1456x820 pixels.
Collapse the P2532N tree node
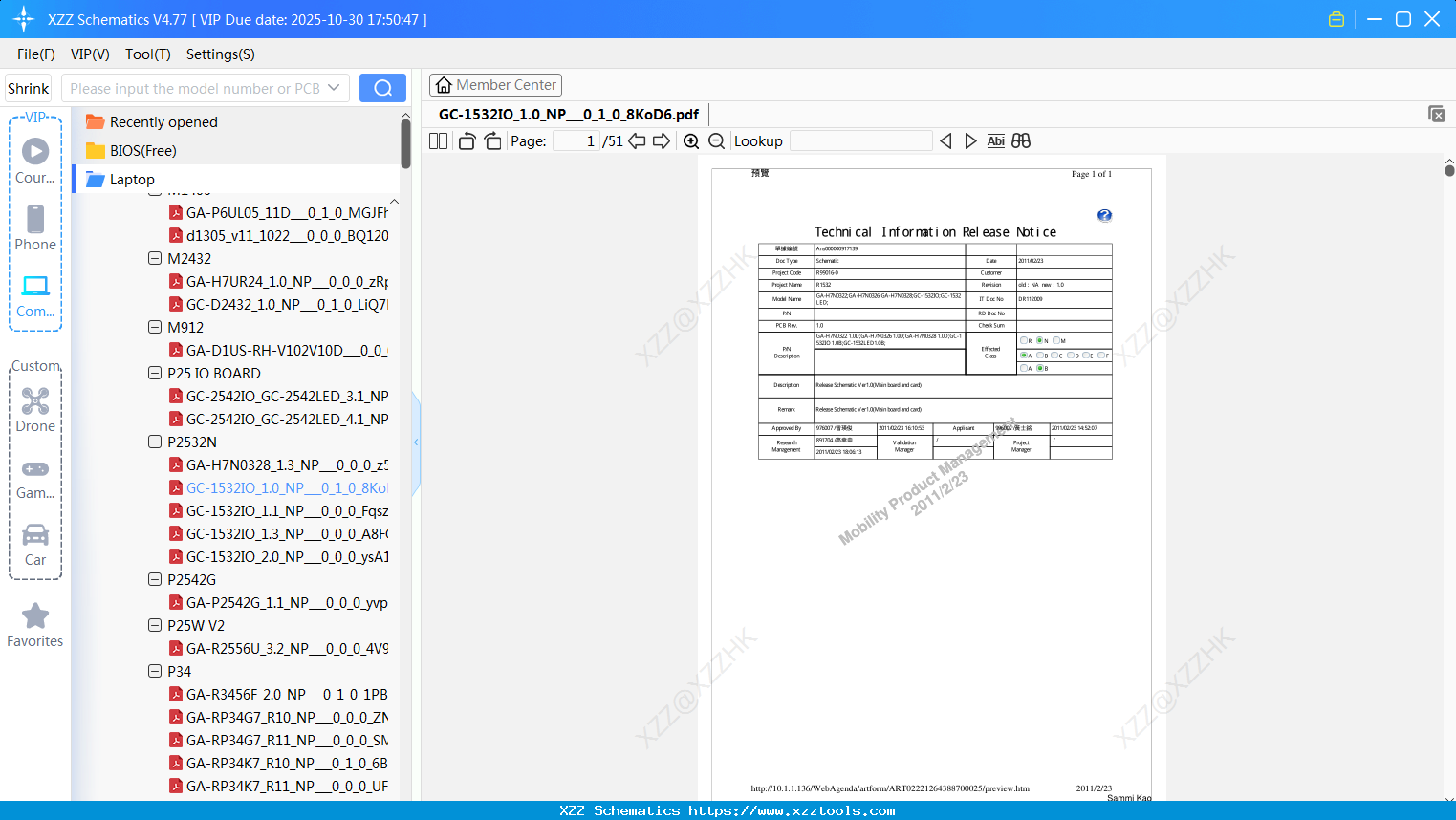pos(155,442)
